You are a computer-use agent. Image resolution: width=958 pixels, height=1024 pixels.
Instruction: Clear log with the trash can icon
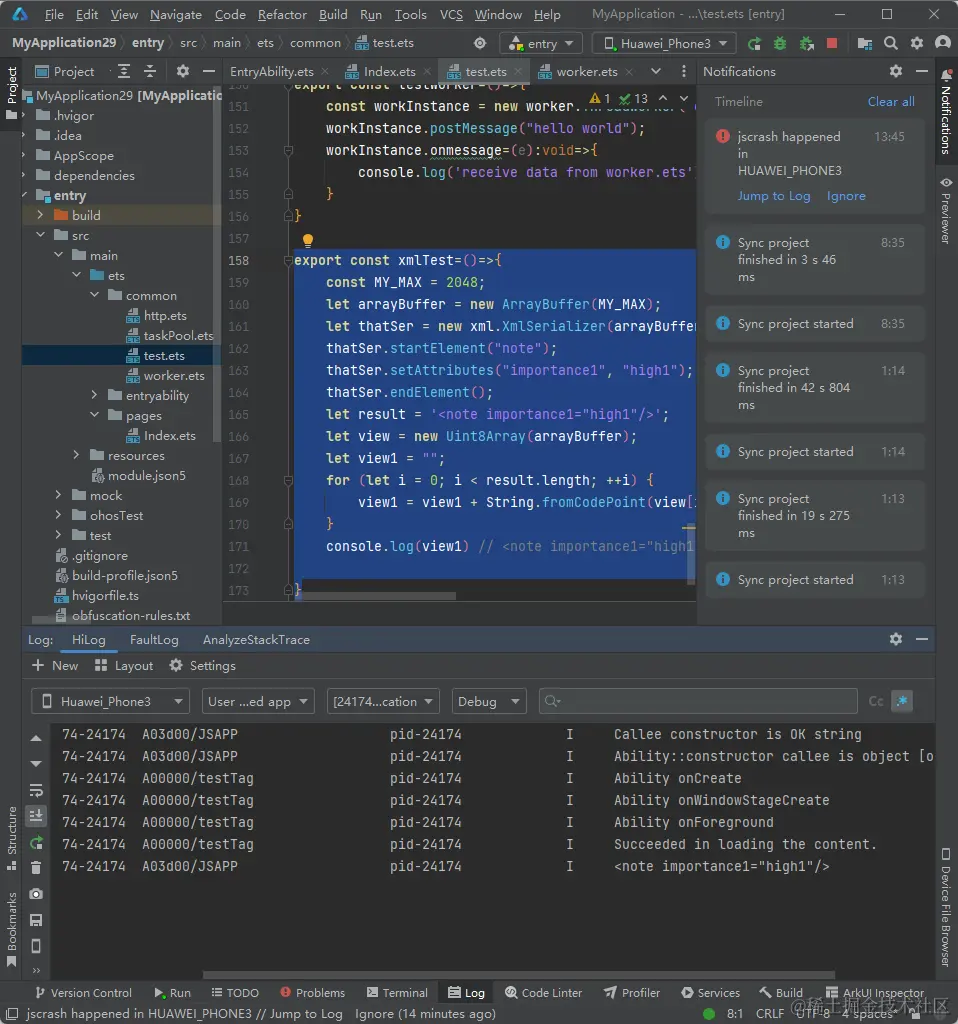pyautogui.click(x=36, y=867)
